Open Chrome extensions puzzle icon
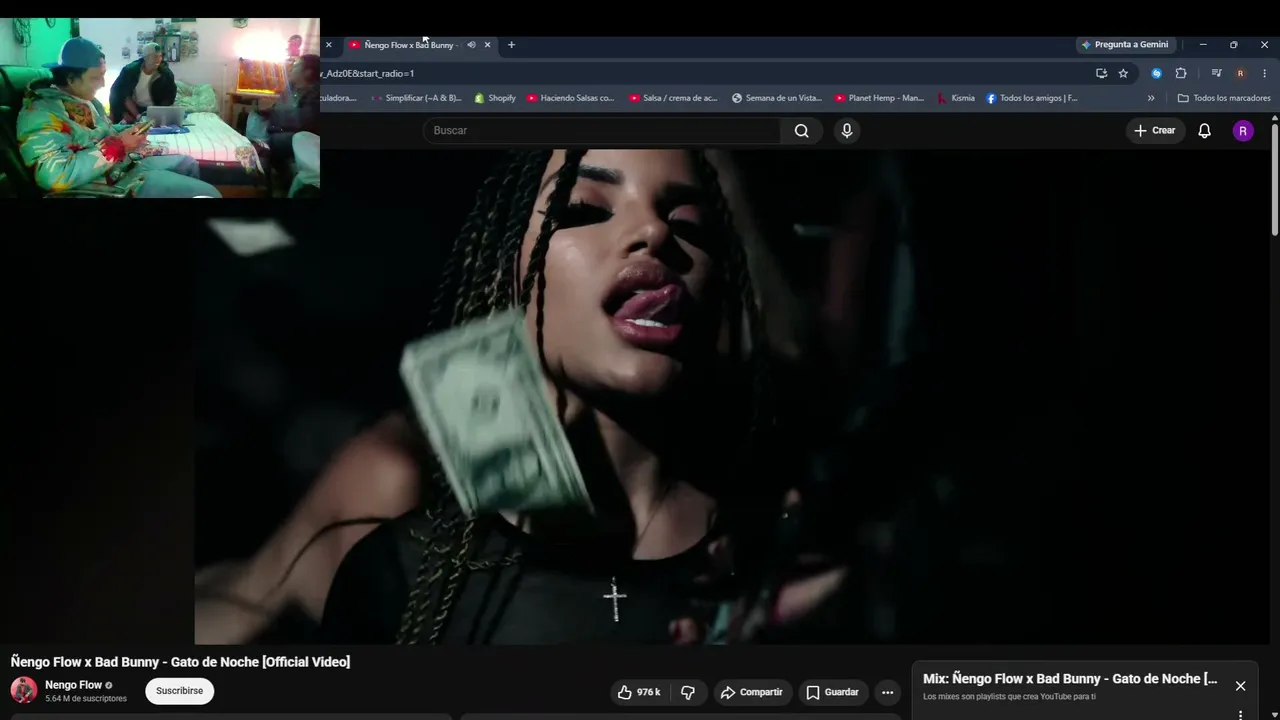The height and width of the screenshot is (720, 1280). point(1180,73)
